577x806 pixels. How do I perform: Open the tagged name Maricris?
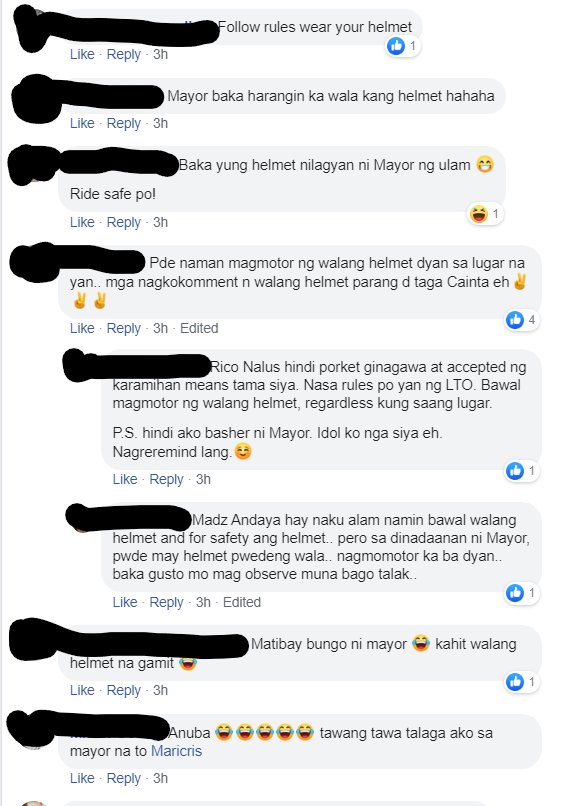click(x=176, y=751)
